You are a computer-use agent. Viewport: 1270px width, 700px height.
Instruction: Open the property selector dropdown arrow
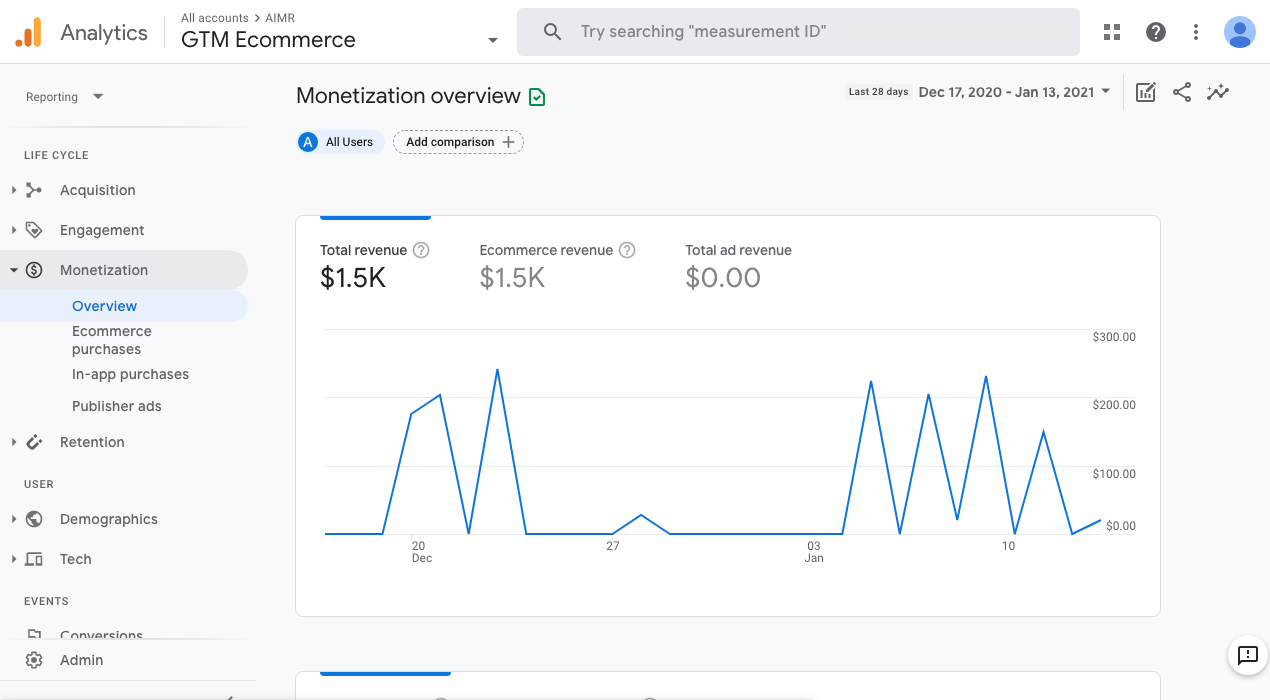[x=492, y=41]
